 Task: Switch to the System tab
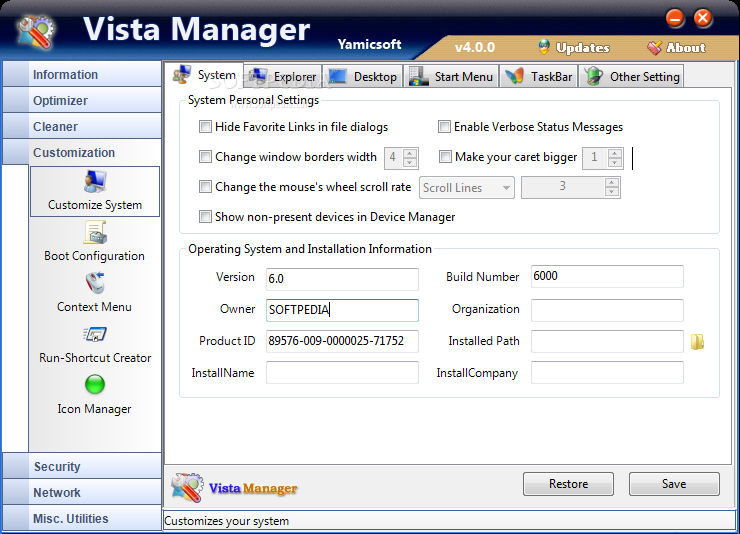(x=205, y=75)
